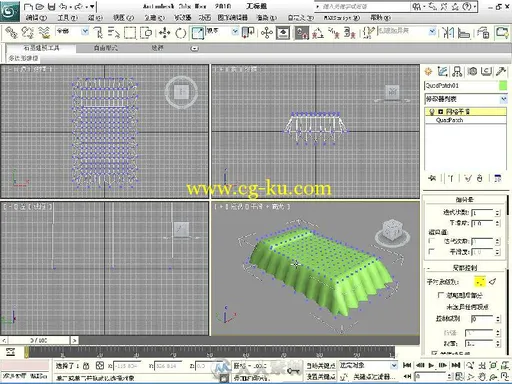Viewport: 512px width, 384px height.
Task: Switch to the Hierarchy command panel tab
Action: pyautogui.click(x=457, y=71)
